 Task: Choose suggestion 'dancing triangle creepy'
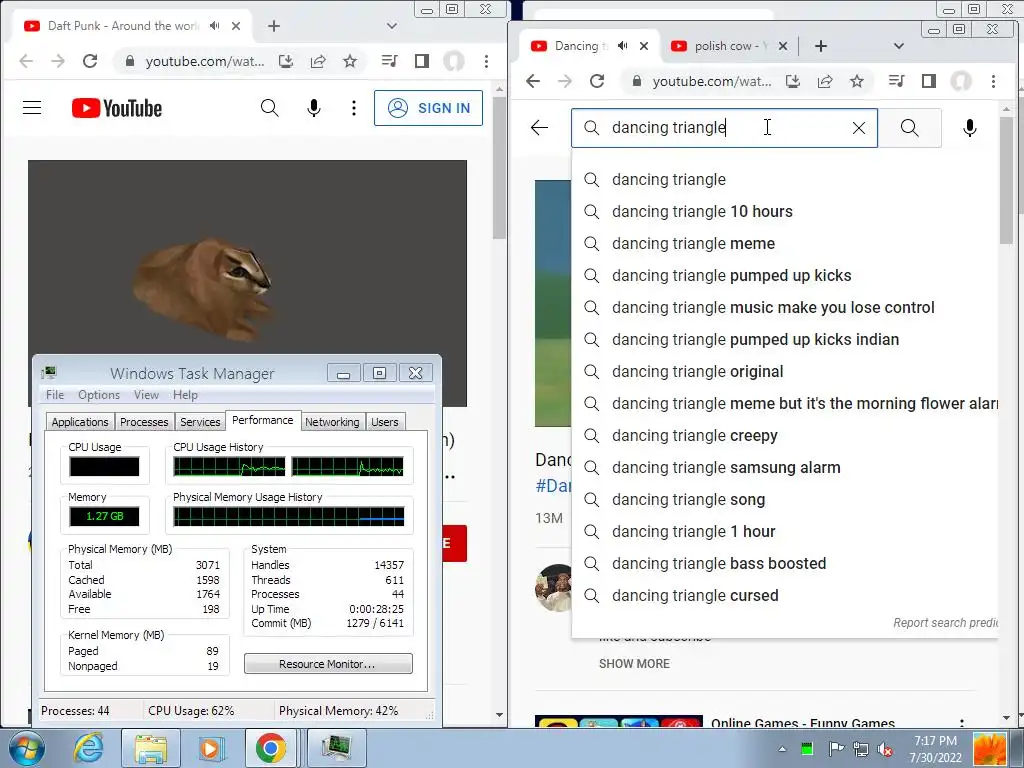784,436
